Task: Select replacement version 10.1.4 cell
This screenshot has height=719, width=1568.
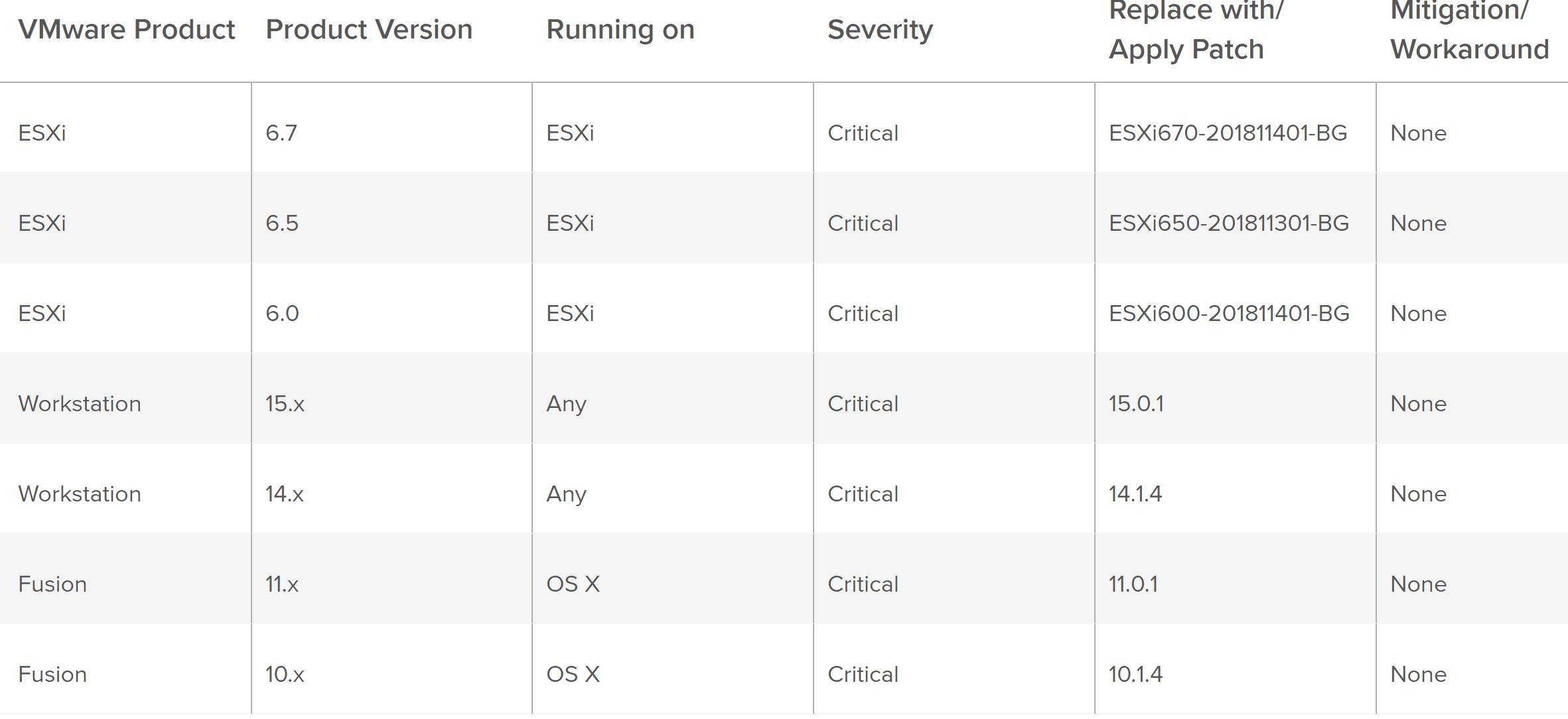Action: tap(1135, 675)
